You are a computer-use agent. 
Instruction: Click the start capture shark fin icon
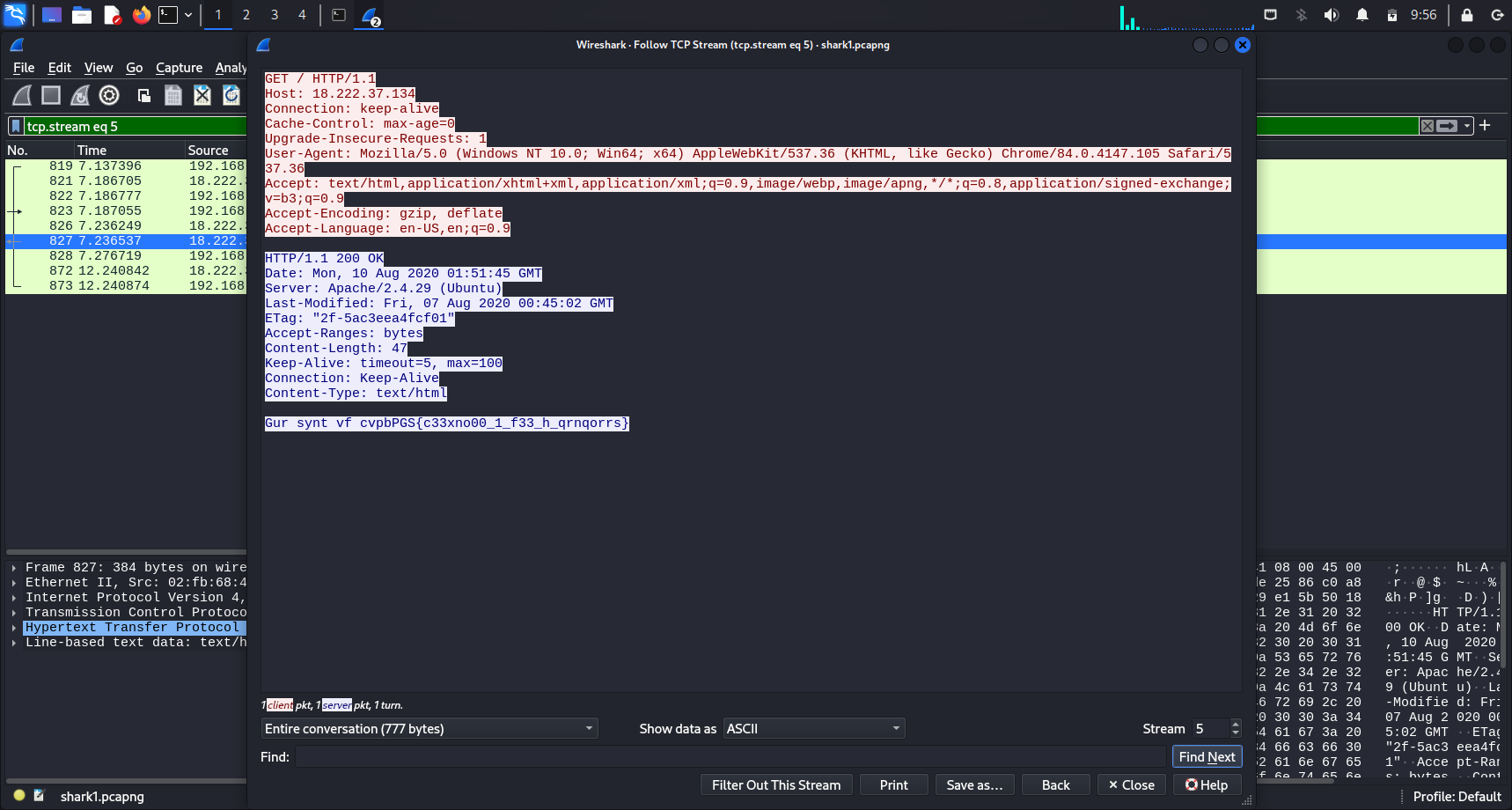click(22, 95)
